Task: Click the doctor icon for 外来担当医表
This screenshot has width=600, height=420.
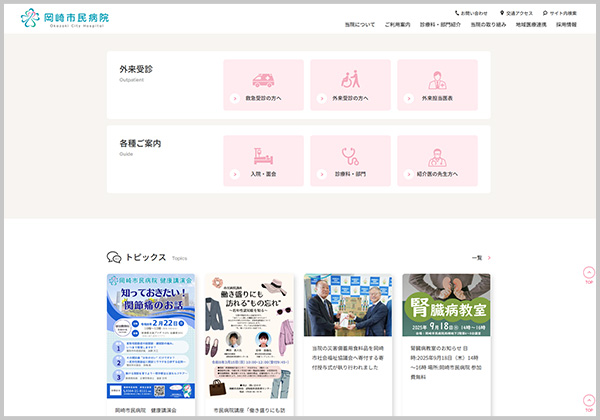Action: pyautogui.click(x=437, y=79)
